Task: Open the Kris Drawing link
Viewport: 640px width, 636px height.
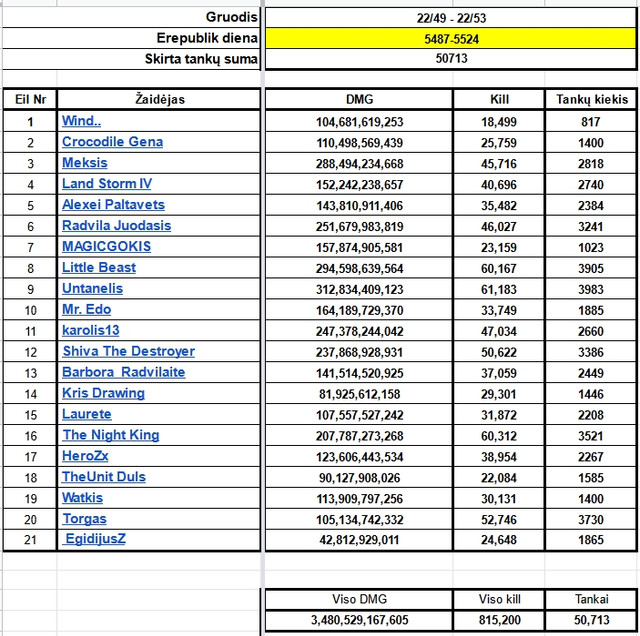Action: [x=103, y=393]
